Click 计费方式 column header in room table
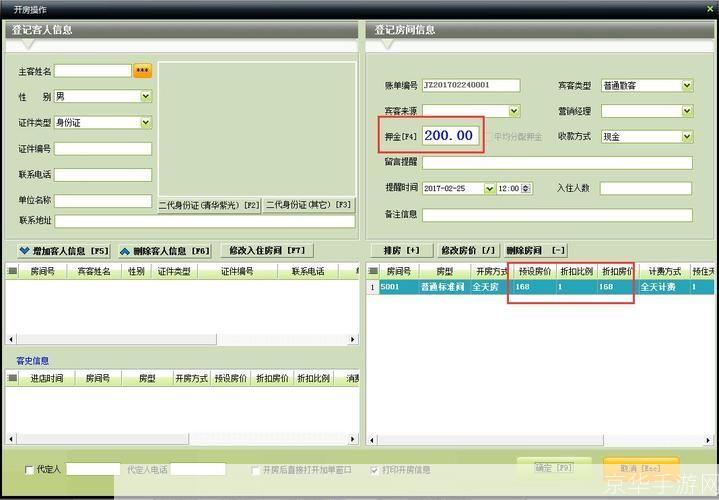The width and height of the screenshot is (719, 500). 664,272
